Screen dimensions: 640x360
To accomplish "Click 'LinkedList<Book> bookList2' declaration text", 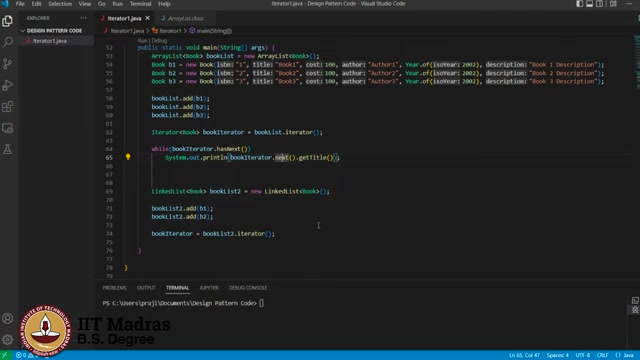I will click(196, 191).
